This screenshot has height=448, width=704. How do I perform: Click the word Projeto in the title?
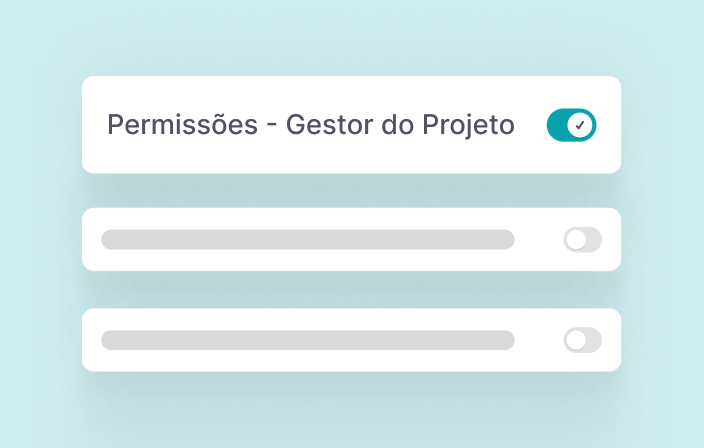[466, 125]
